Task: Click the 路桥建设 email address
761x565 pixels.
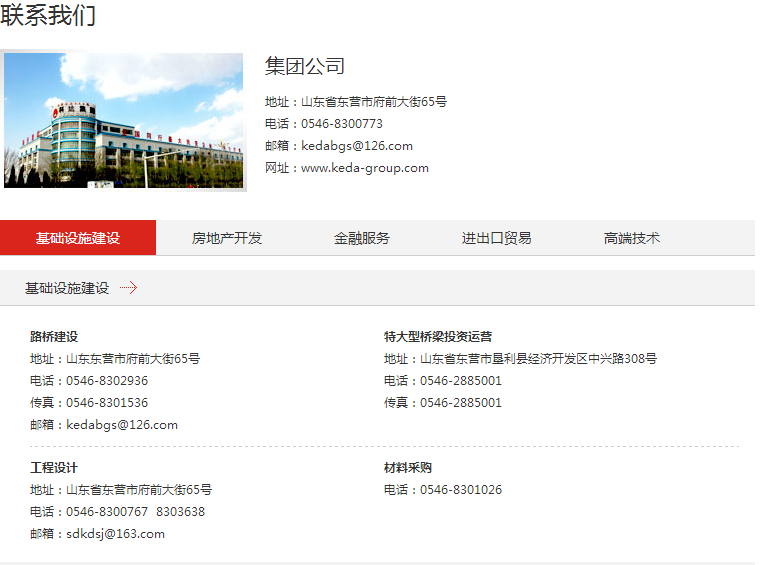Action: coord(121,425)
